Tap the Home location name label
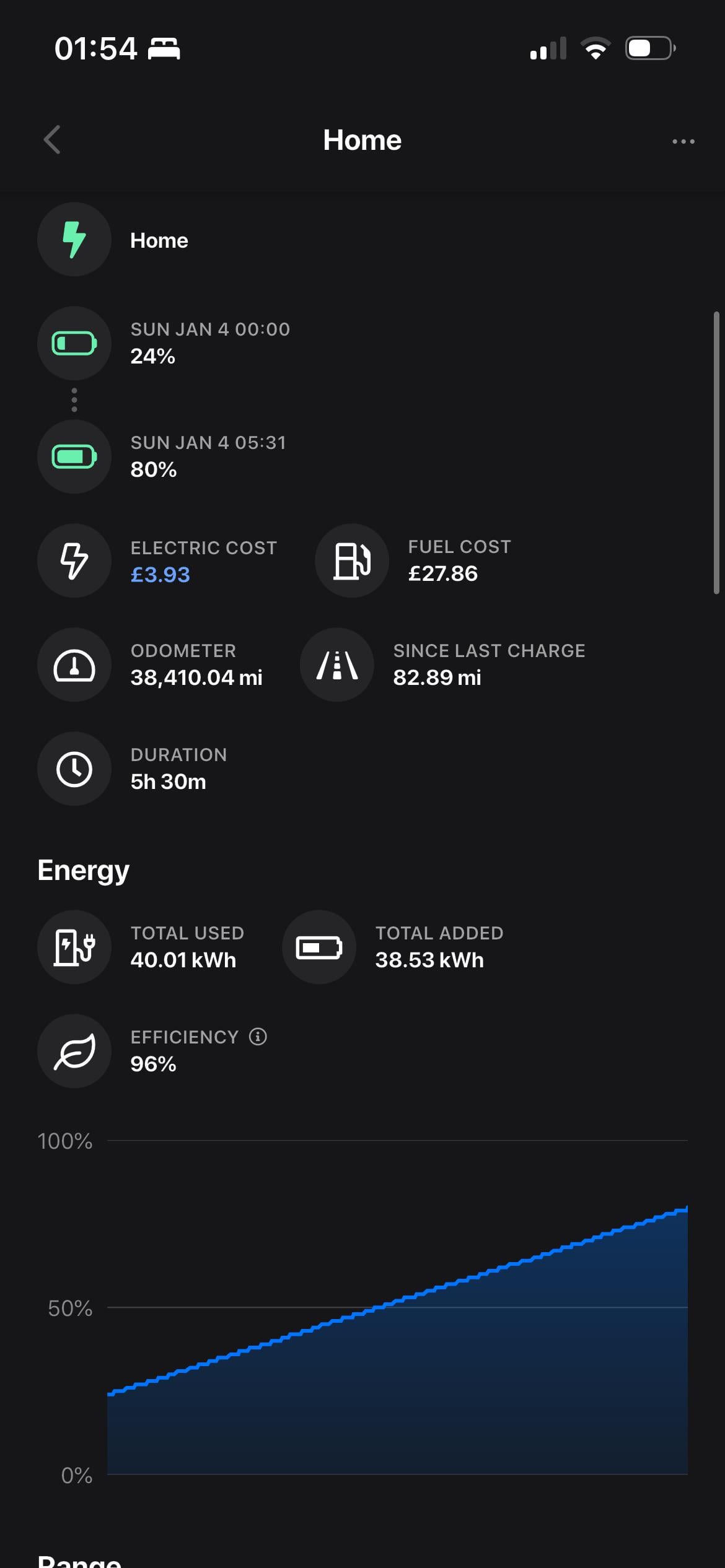Image resolution: width=725 pixels, height=1568 pixels. click(x=159, y=240)
